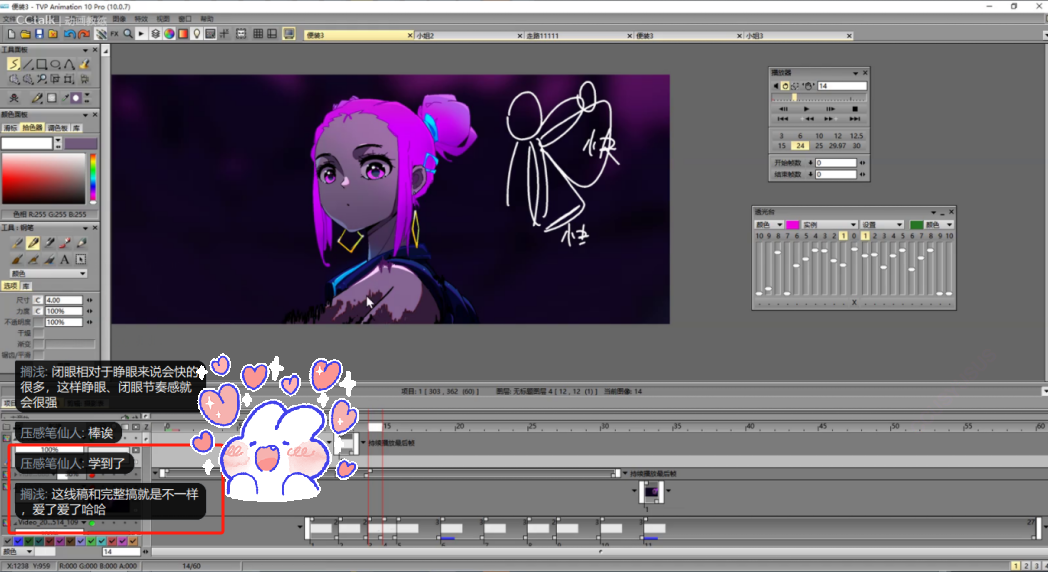Choose the text tool letter A
The image size is (1048, 572).
(65, 259)
